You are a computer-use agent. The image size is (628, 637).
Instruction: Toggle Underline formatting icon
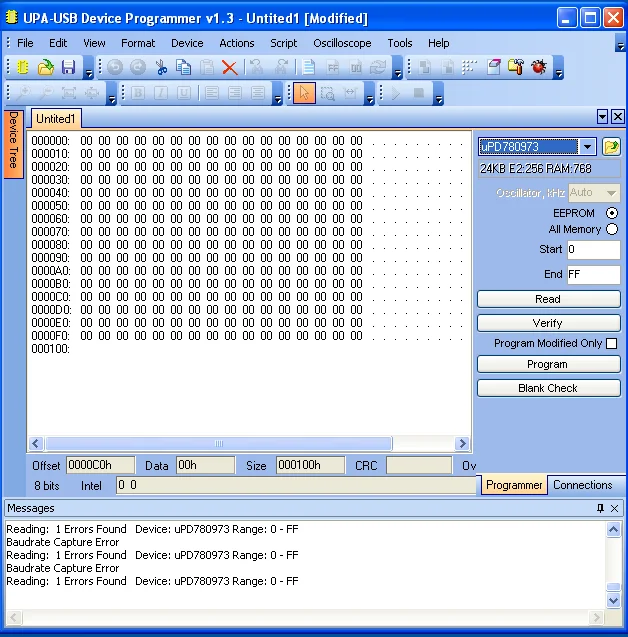coord(184,93)
